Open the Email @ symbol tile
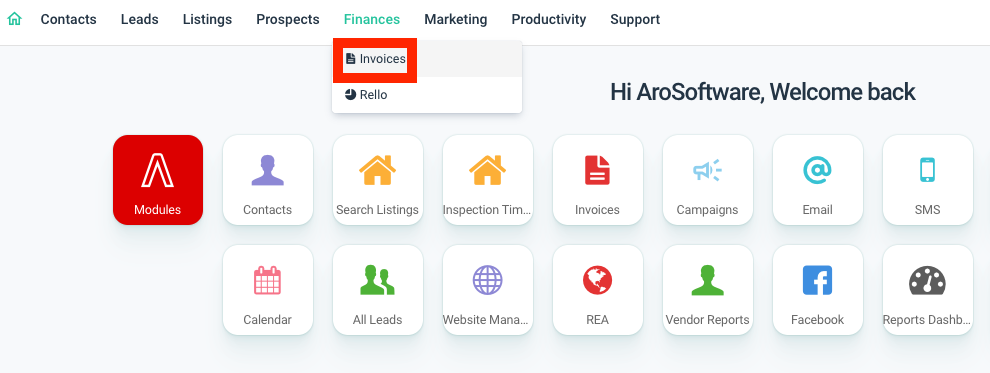The height and width of the screenshot is (373, 990). (818, 180)
